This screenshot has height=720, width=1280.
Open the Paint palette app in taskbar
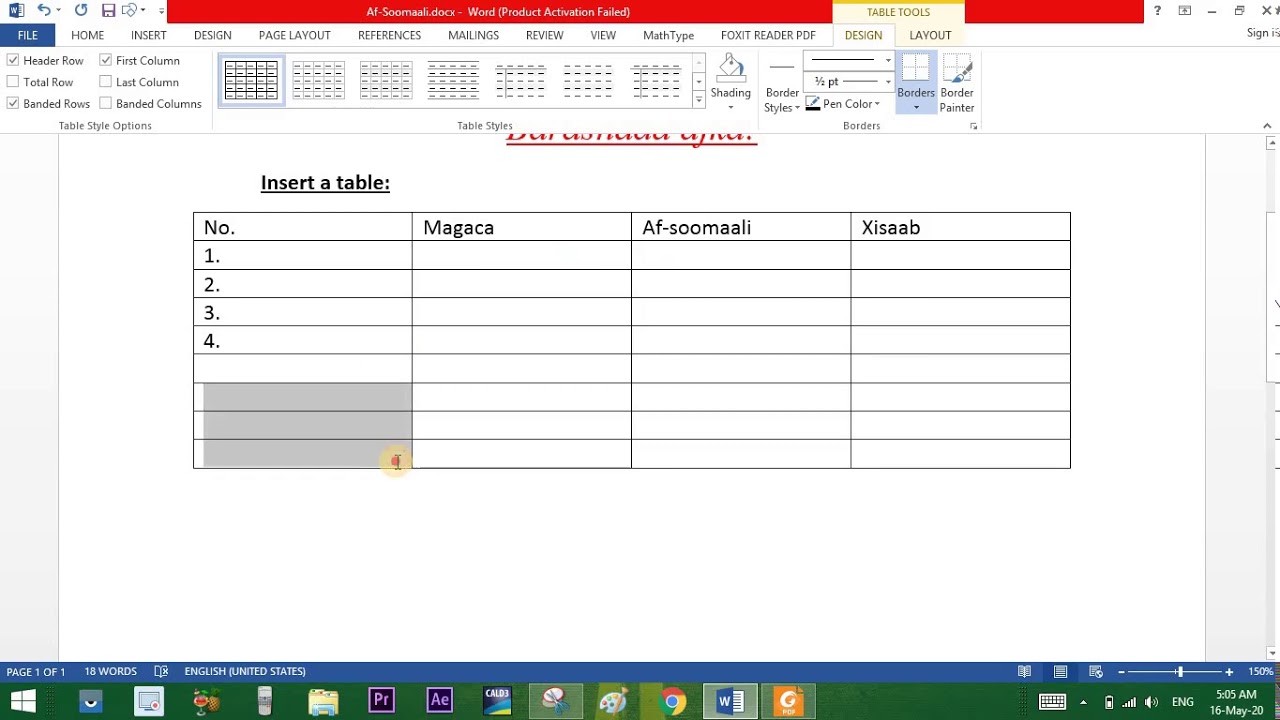pyautogui.click(x=613, y=701)
